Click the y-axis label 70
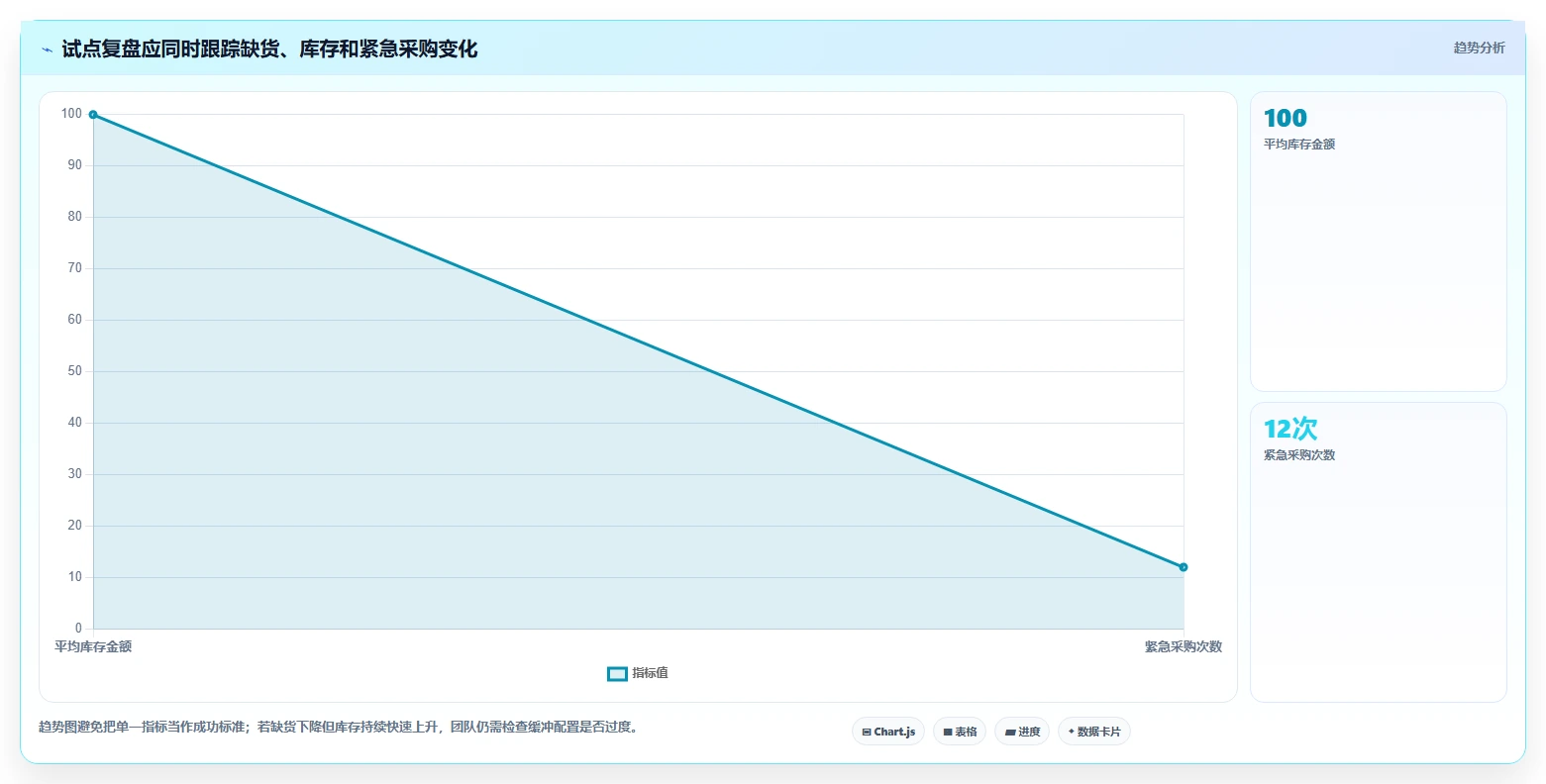 (x=74, y=268)
